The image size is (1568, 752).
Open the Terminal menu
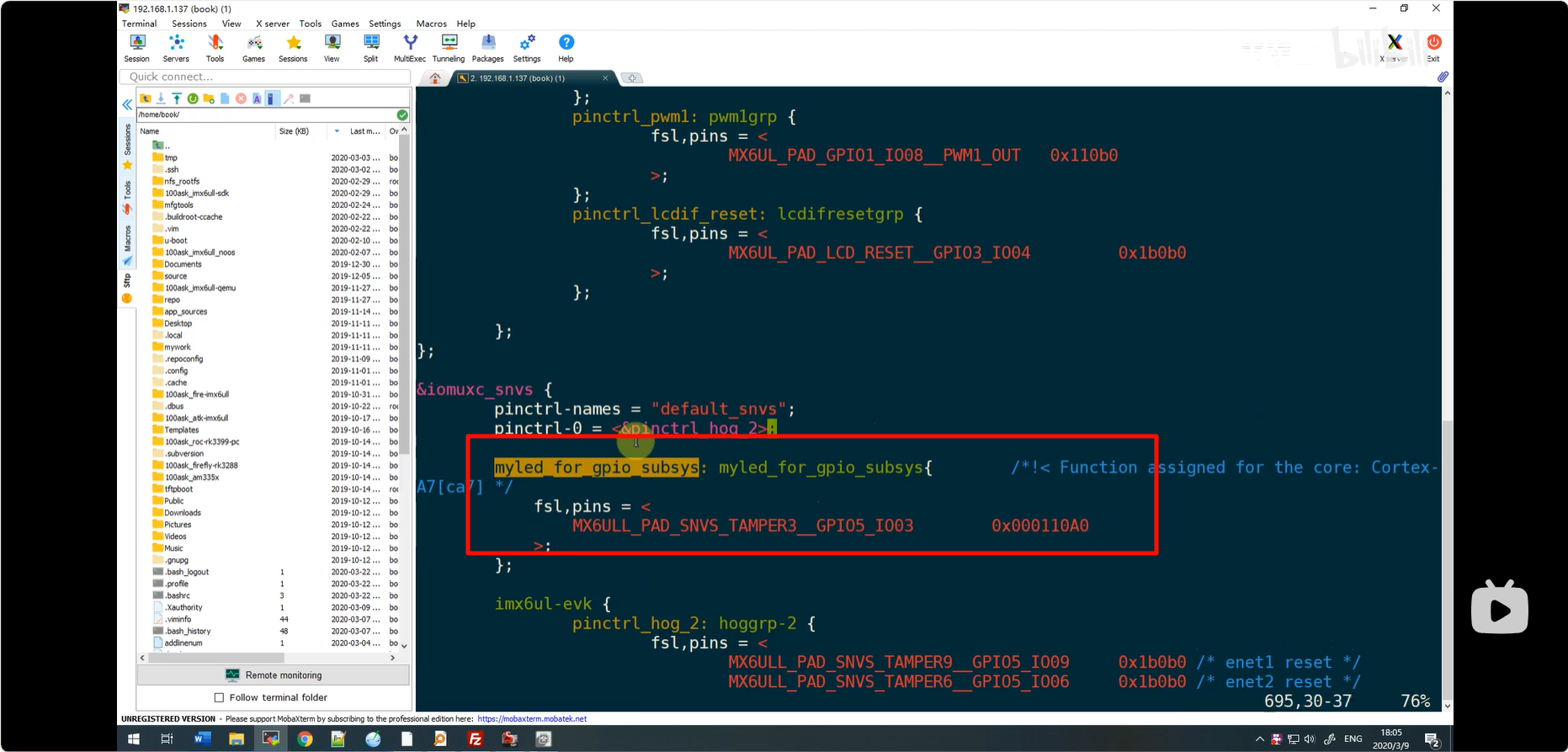coord(139,24)
